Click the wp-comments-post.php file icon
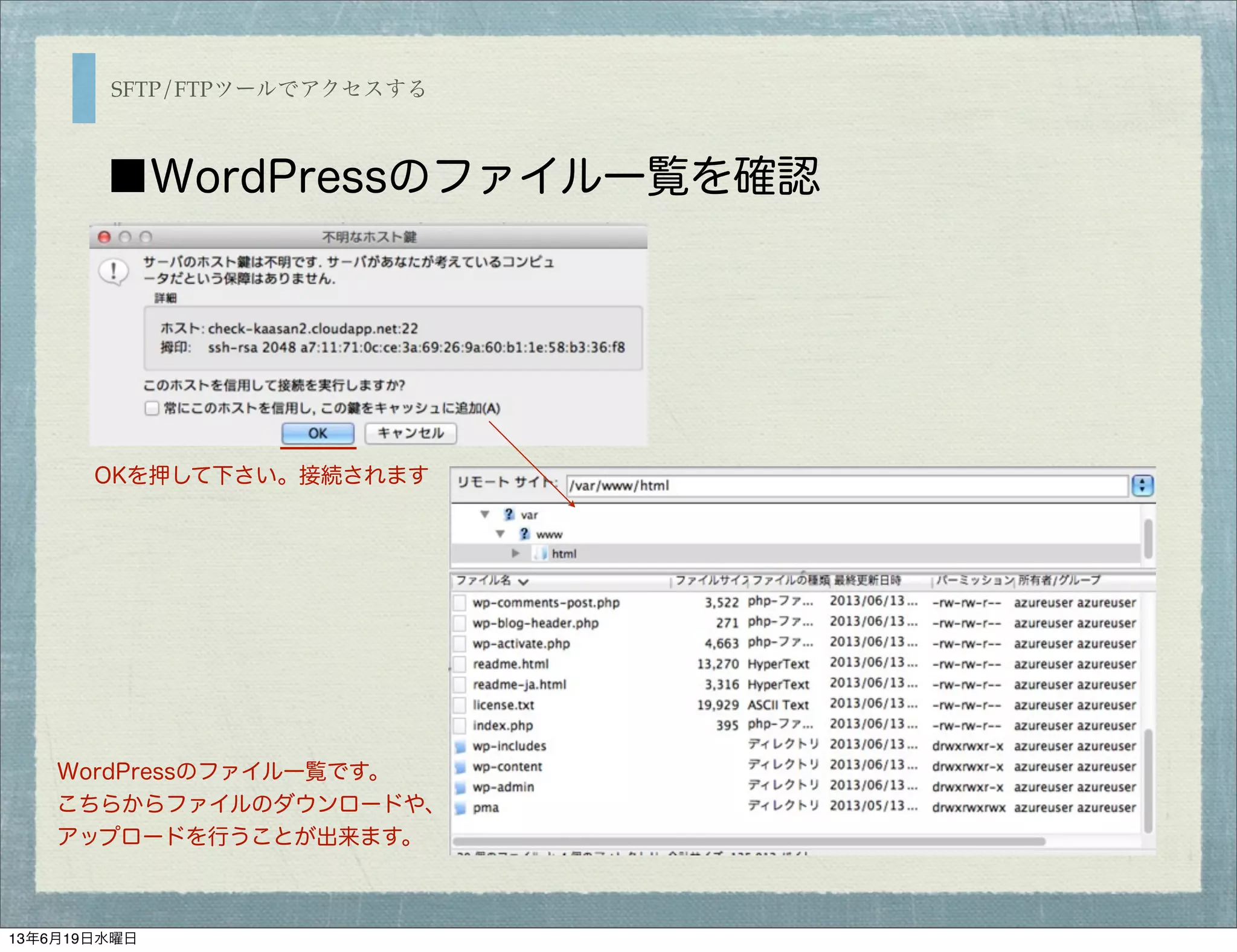Screen dimensions: 1237x952 point(460,602)
